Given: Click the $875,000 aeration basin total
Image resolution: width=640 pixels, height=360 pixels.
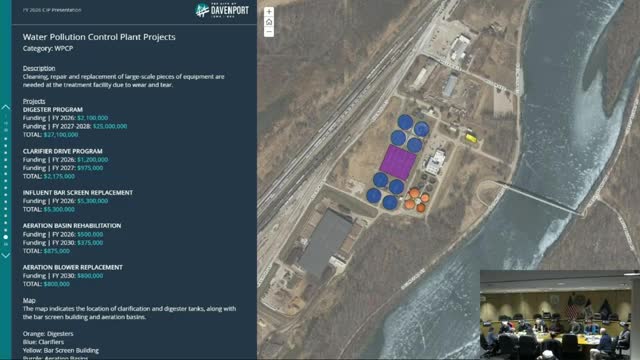Looking at the screenshot, I should coord(57,251).
